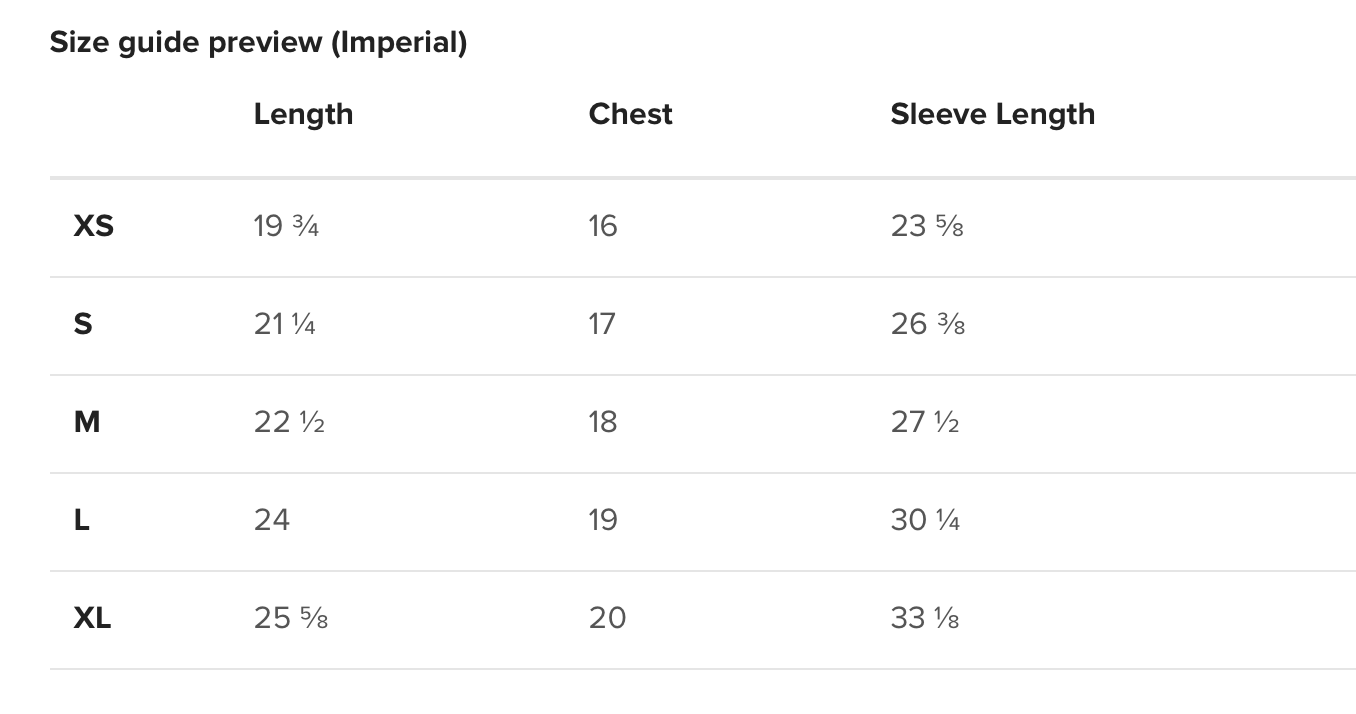The height and width of the screenshot is (714, 1356).
Task: Click the Size guide preview (Imperial) heading
Action: click(x=258, y=43)
